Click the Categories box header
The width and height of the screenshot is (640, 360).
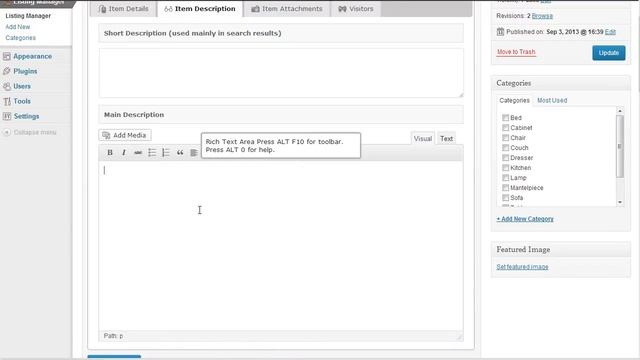[x=561, y=83]
